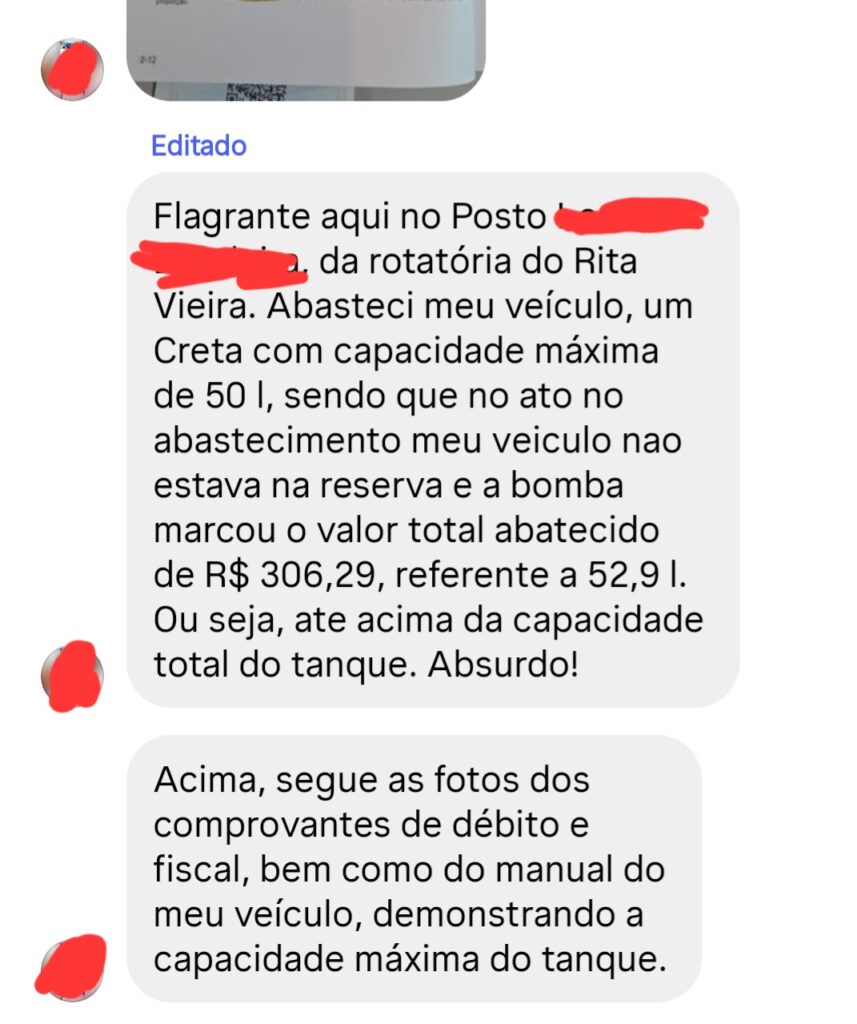857x1024 pixels.
Task: Tap the barcode area in the photo
Action: [x=256, y=92]
